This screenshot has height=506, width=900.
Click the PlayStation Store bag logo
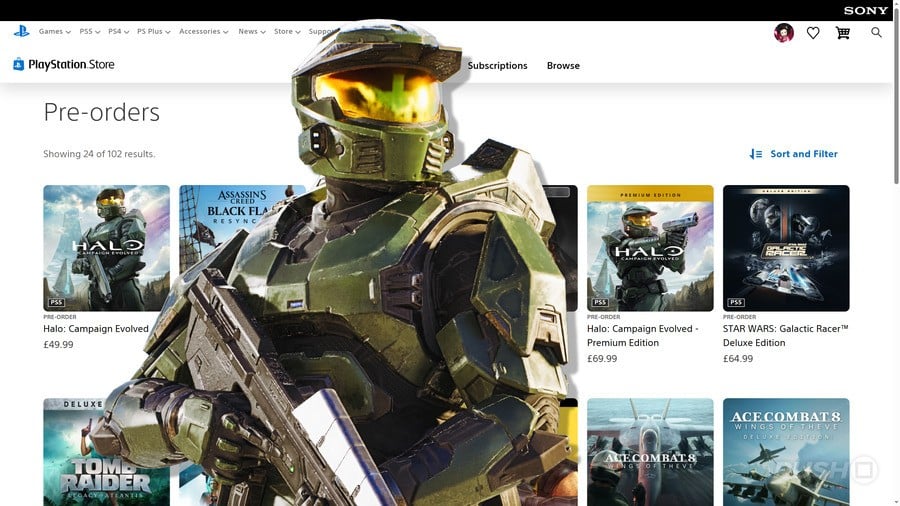pyautogui.click(x=18, y=64)
